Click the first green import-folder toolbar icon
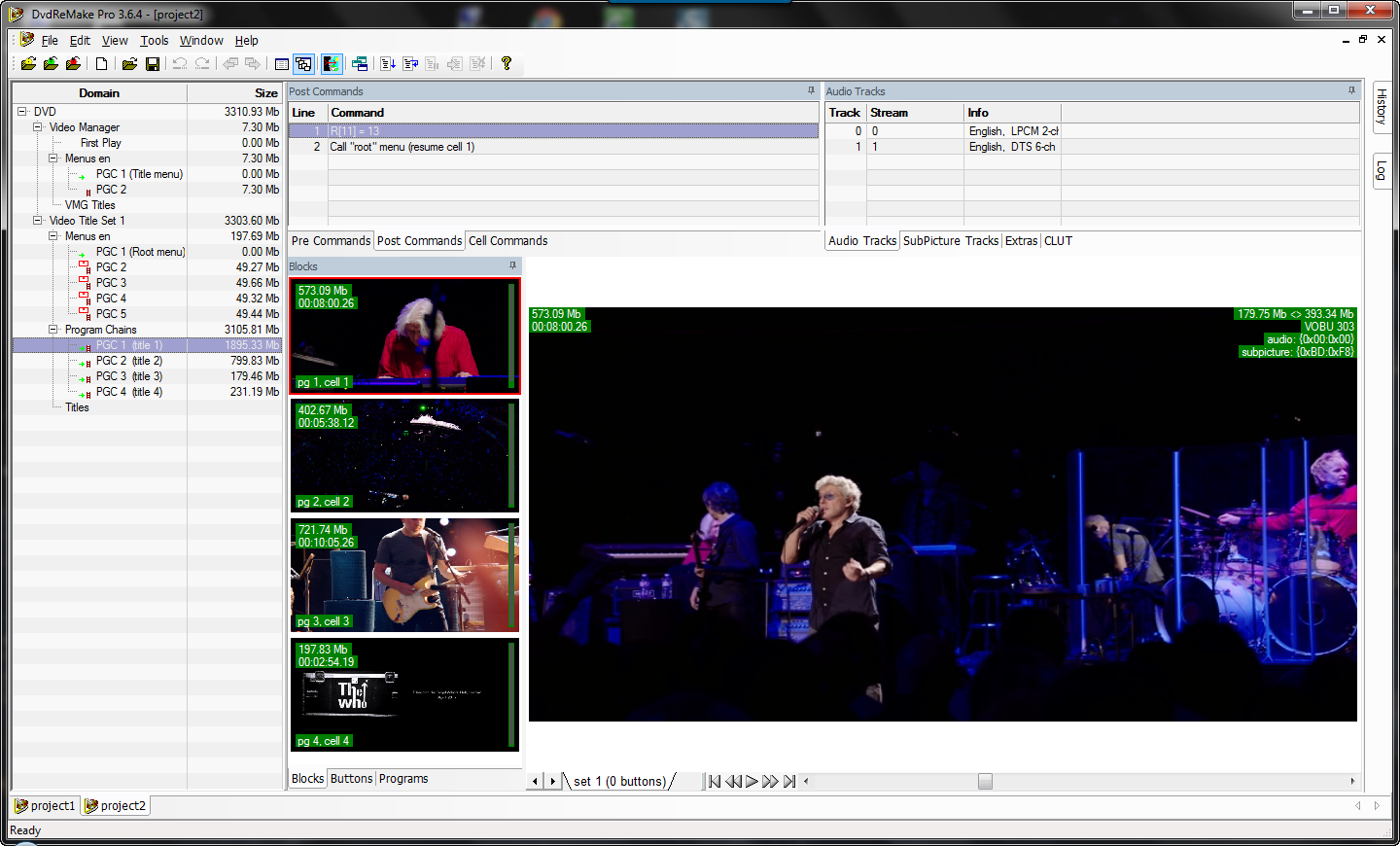Screen dimensions: 1400x846 coord(28,64)
